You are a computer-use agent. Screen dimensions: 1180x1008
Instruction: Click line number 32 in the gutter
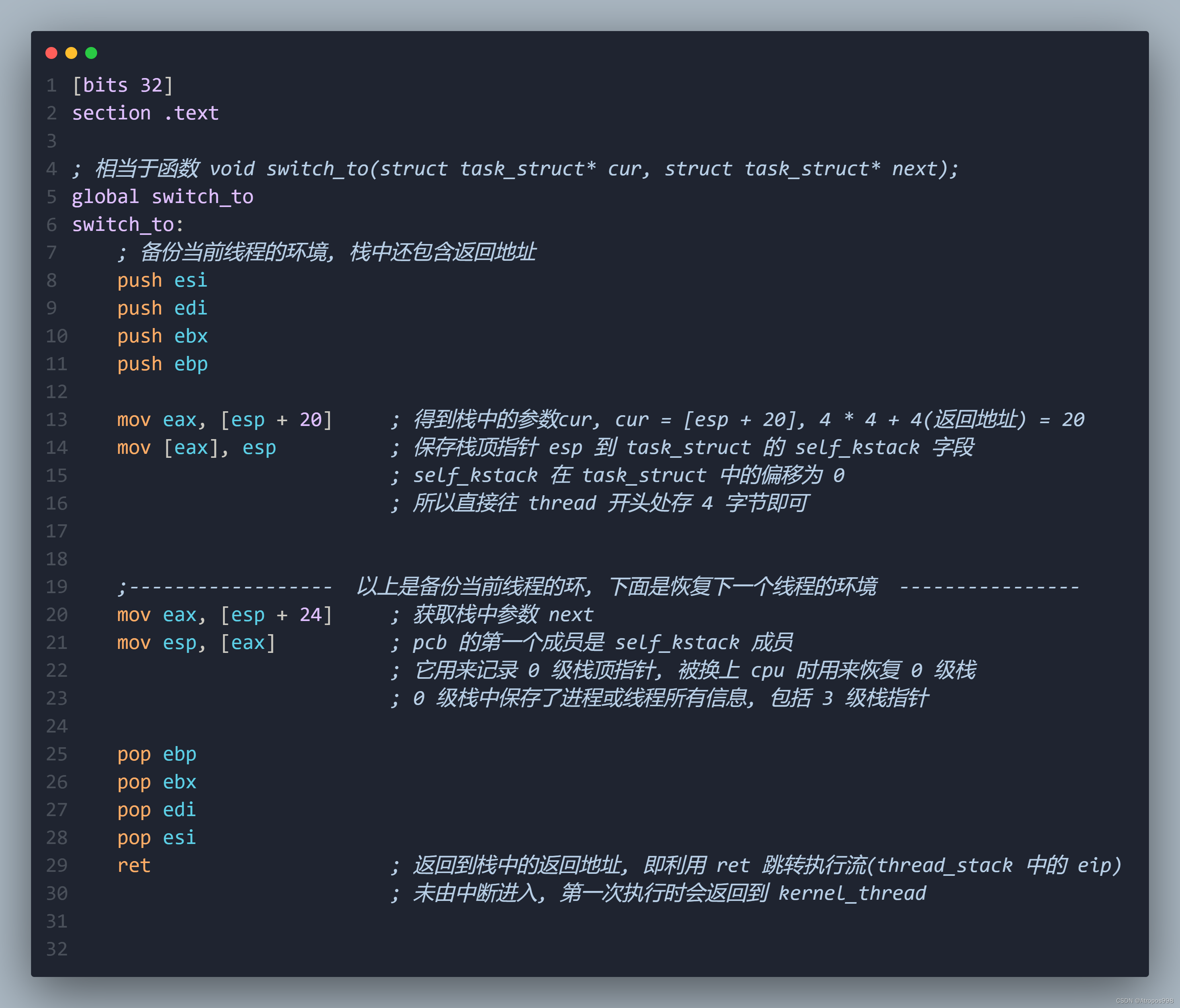click(x=57, y=949)
